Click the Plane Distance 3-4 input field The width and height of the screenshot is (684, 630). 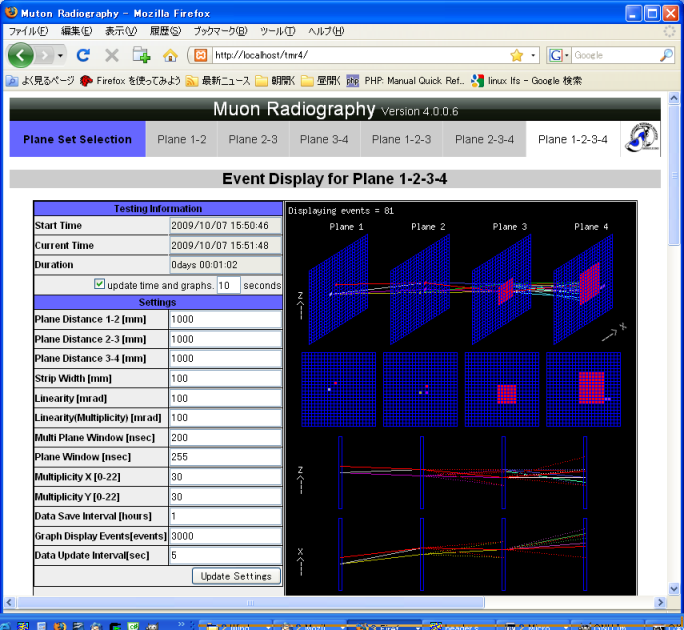pyautogui.click(x=225, y=359)
